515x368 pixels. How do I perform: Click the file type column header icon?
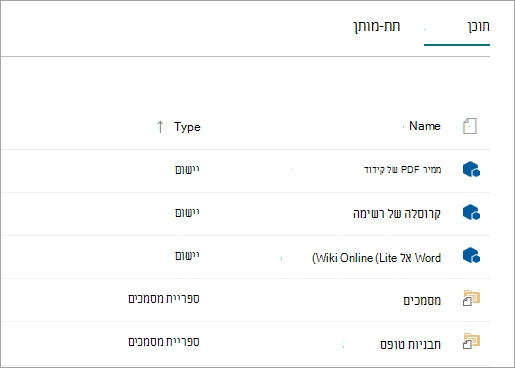pos(470,126)
